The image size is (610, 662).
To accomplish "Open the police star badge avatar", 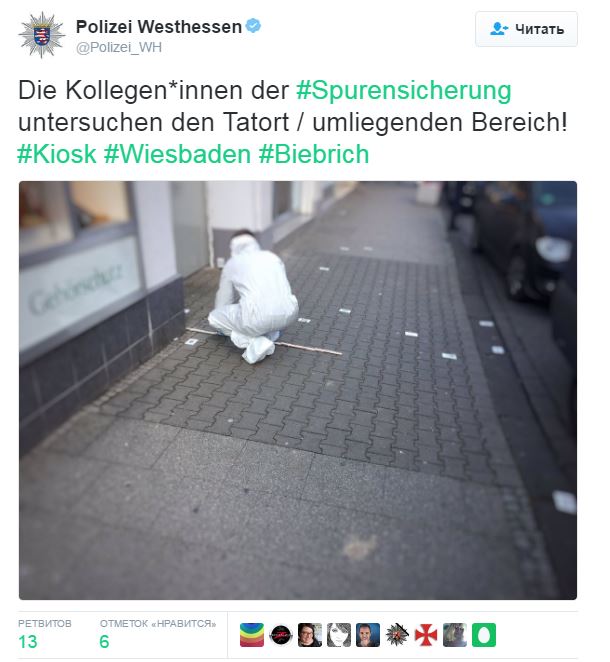I will 397,635.
